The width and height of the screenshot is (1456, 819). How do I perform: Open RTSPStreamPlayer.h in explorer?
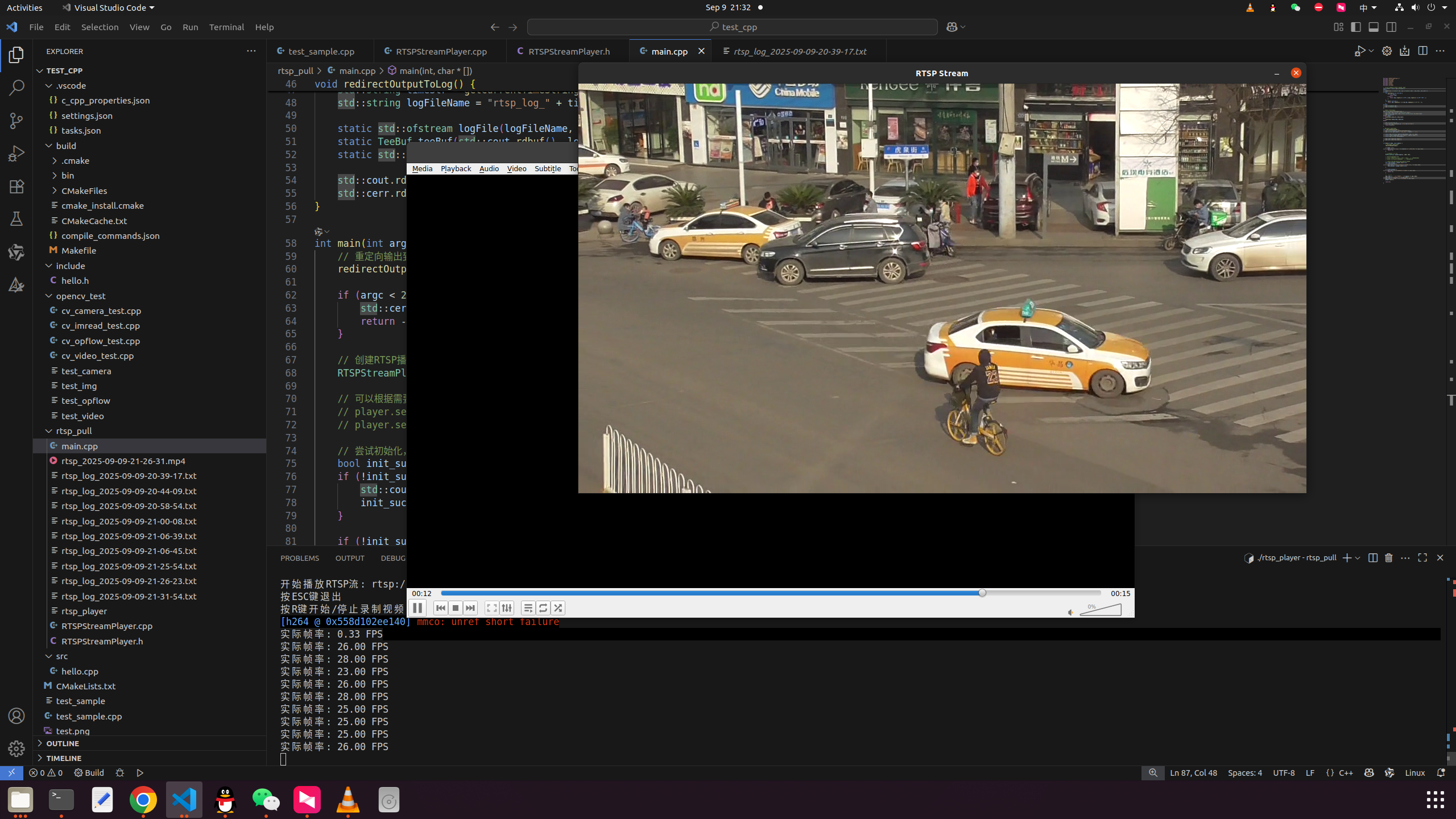coord(102,641)
